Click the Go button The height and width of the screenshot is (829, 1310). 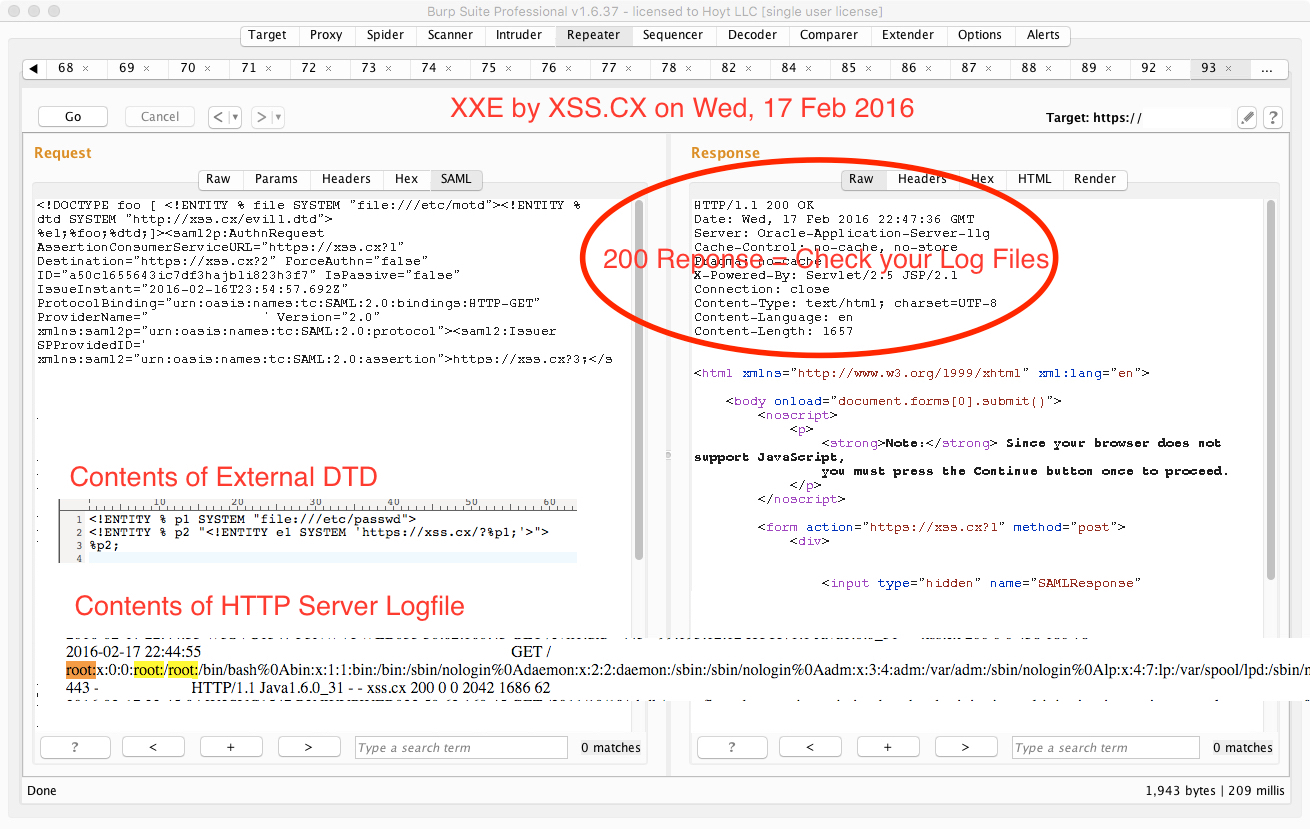(73, 117)
